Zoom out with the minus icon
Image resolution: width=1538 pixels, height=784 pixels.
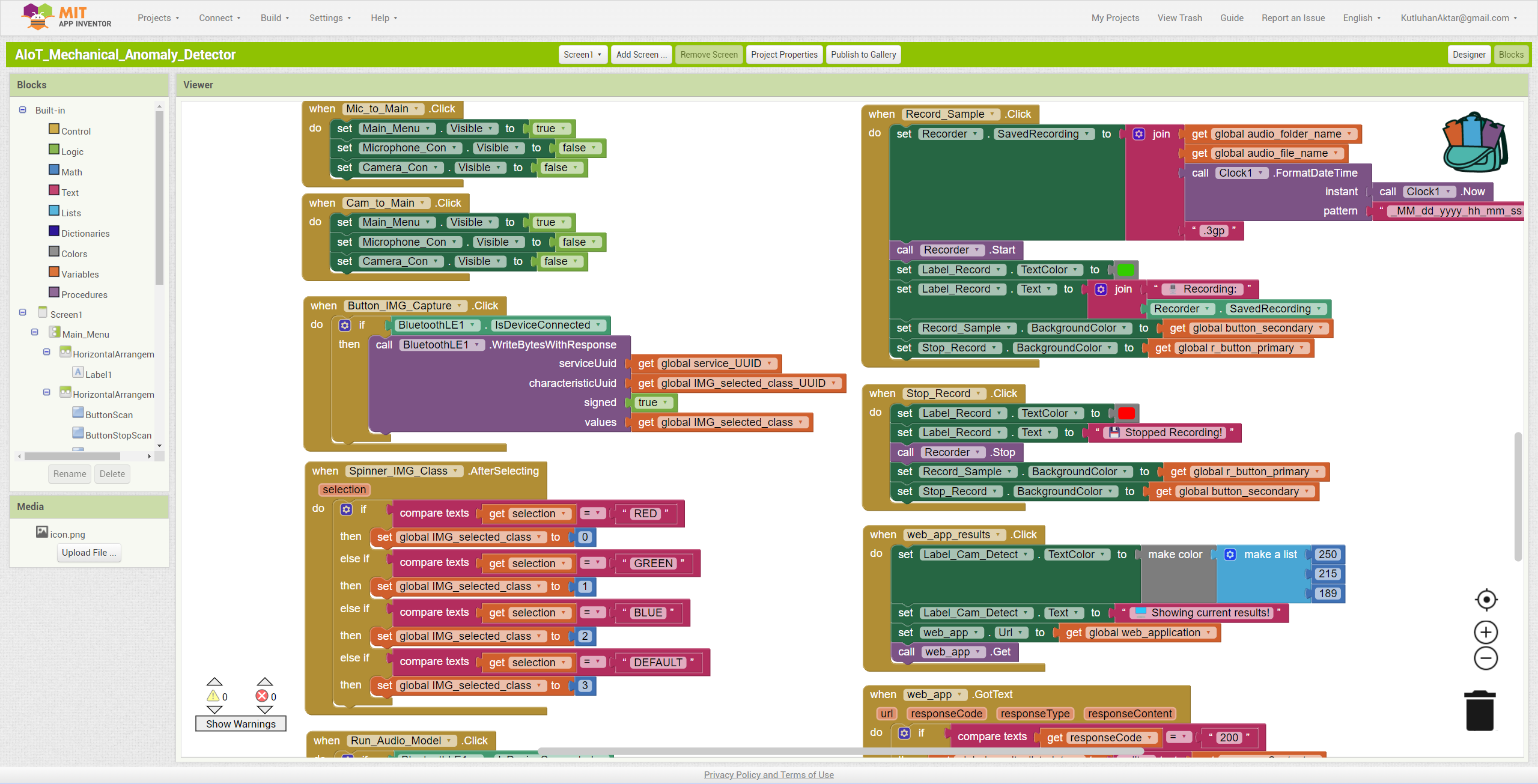[1486, 658]
